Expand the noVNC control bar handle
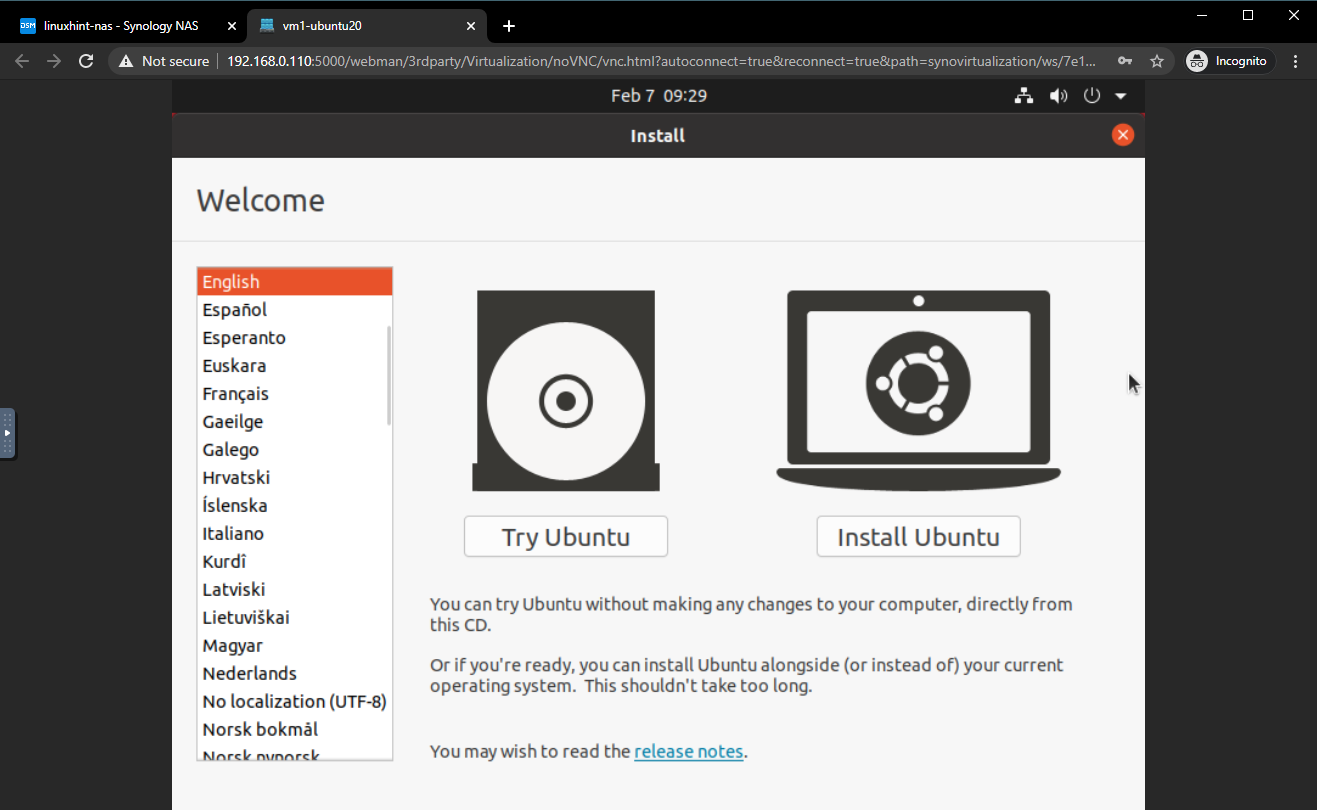This screenshot has height=810, width=1317. coord(7,433)
